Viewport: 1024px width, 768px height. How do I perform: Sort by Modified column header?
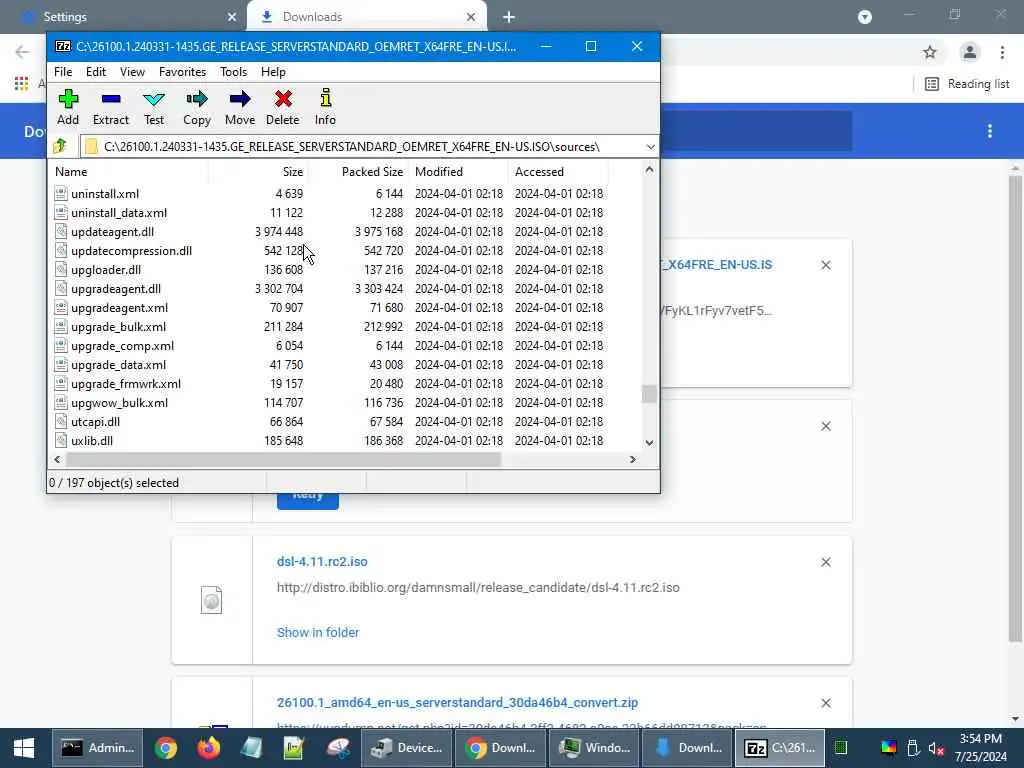(458, 172)
